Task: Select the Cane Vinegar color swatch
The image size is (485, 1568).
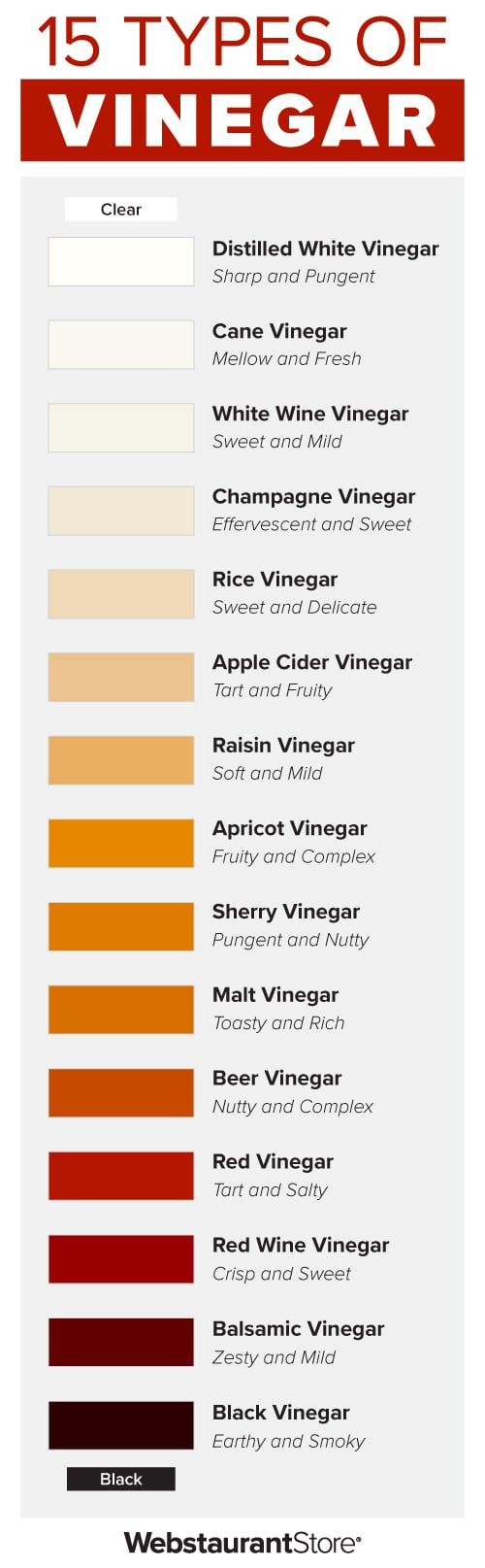Action: pyautogui.click(x=121, y=345)
